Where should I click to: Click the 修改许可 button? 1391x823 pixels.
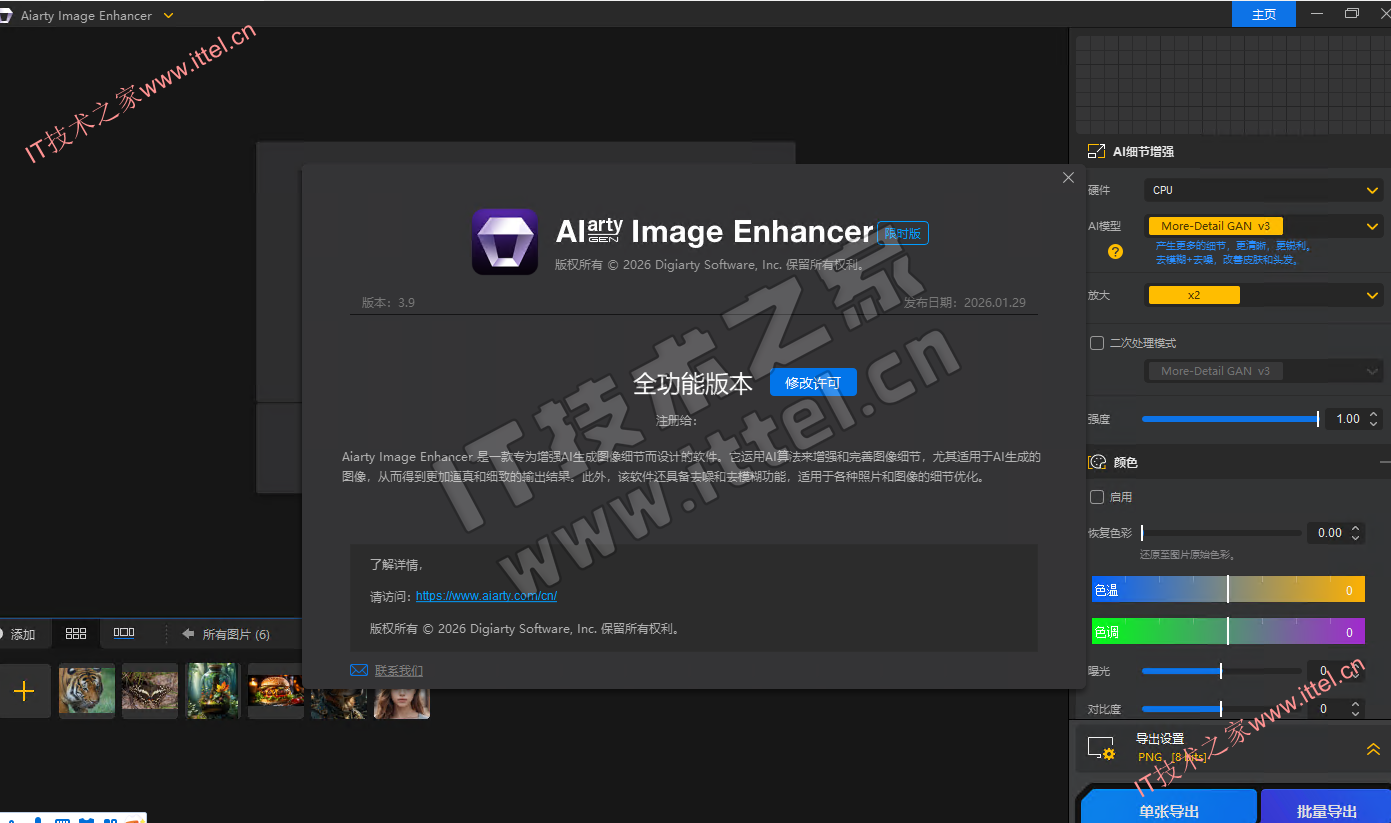coord(813,383)
